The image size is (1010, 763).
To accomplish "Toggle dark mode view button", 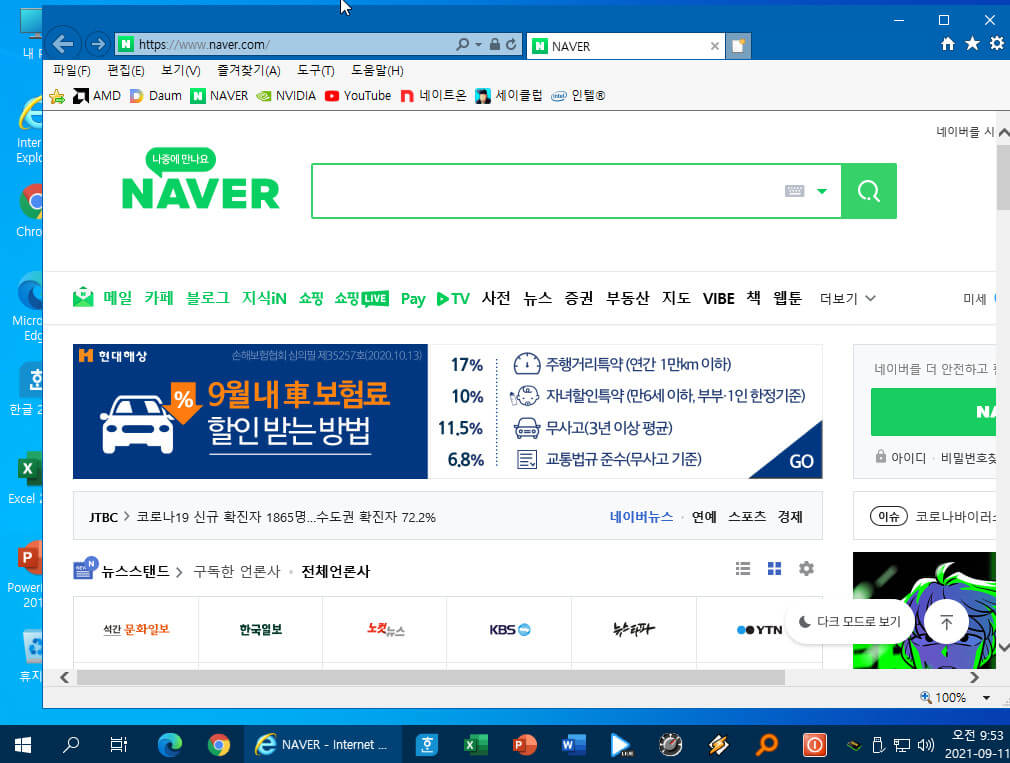I will pyautogui.click(x=850, y=621).
